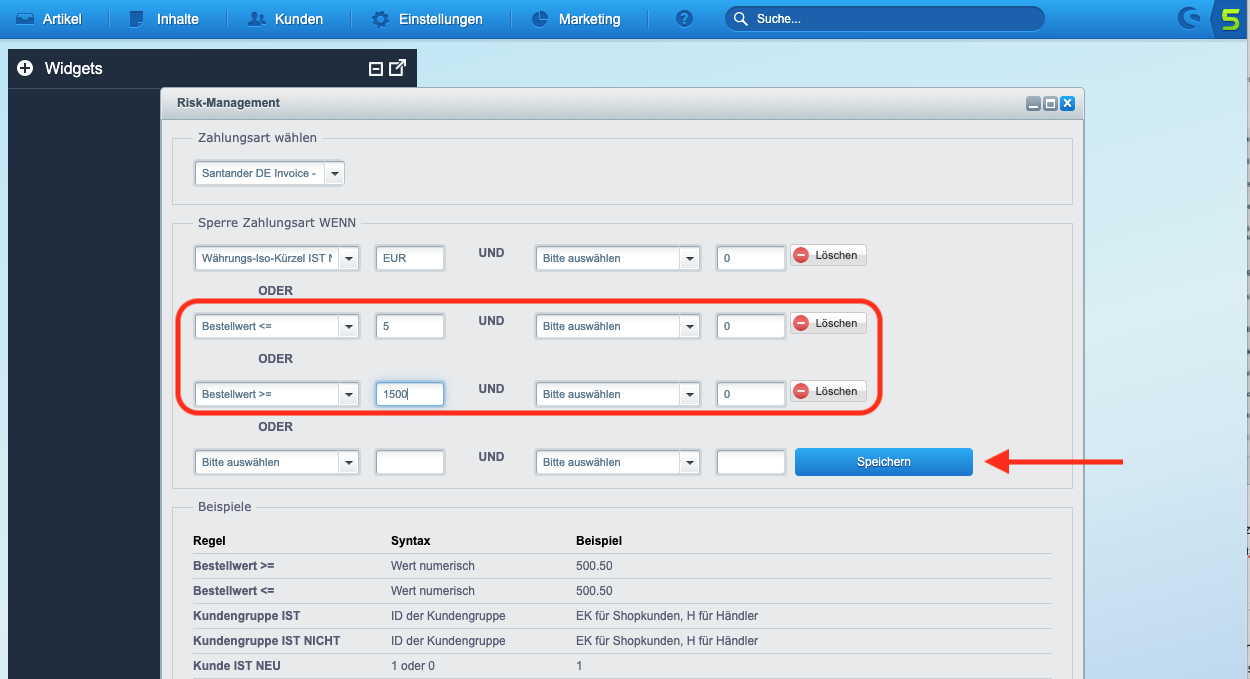This screenshot has height=679, width=1250.
Task: Click the Artikel menu icon
Action: (x=25, y=19)
